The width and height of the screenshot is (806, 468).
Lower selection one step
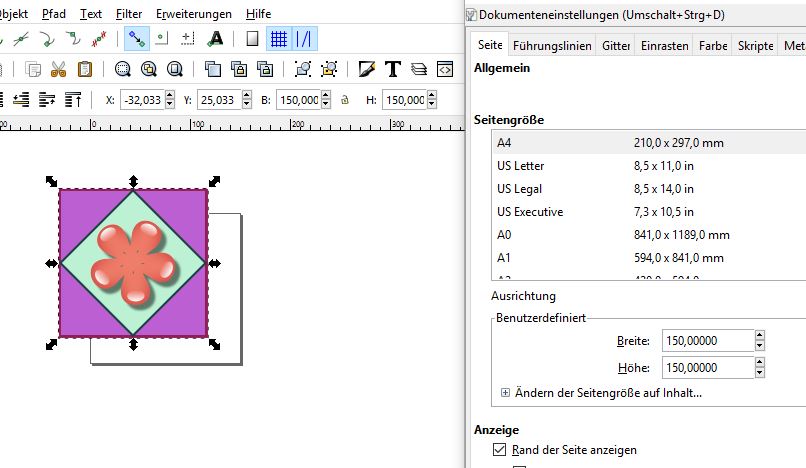21,100
